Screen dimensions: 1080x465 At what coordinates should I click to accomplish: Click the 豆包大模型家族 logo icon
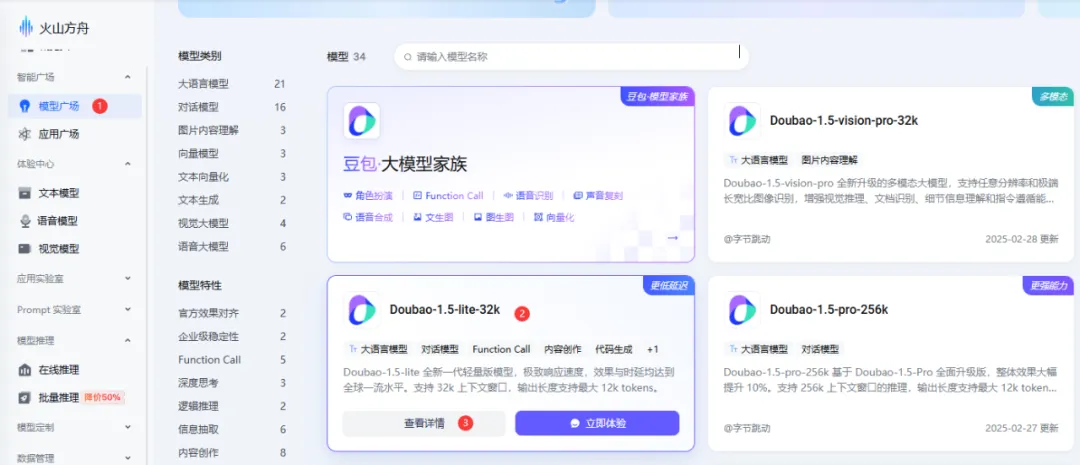(x=362, y=121)
